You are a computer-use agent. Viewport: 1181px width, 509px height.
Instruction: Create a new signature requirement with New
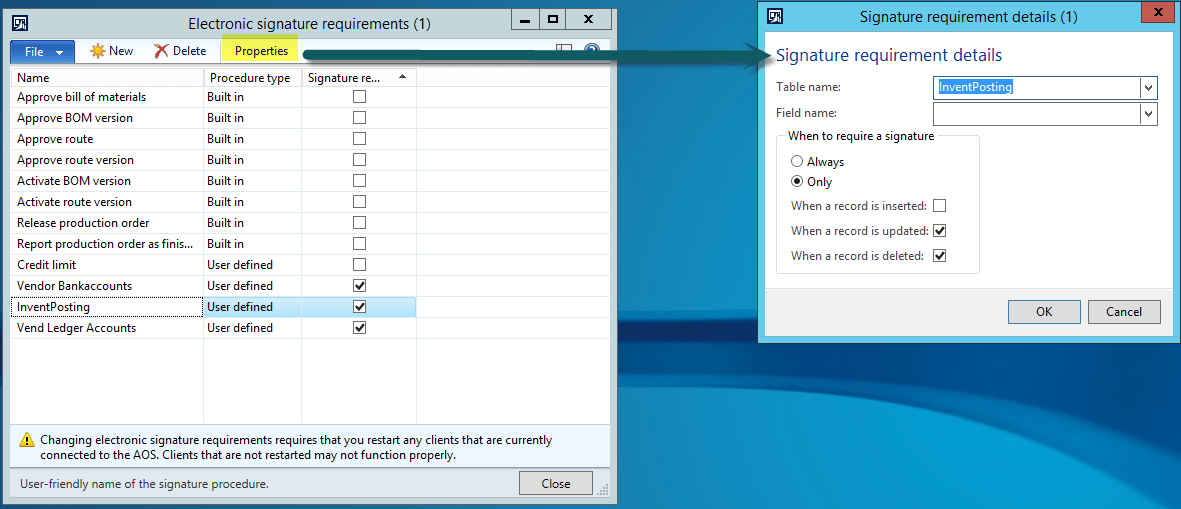pyautogui.click(x=111, y=51)
